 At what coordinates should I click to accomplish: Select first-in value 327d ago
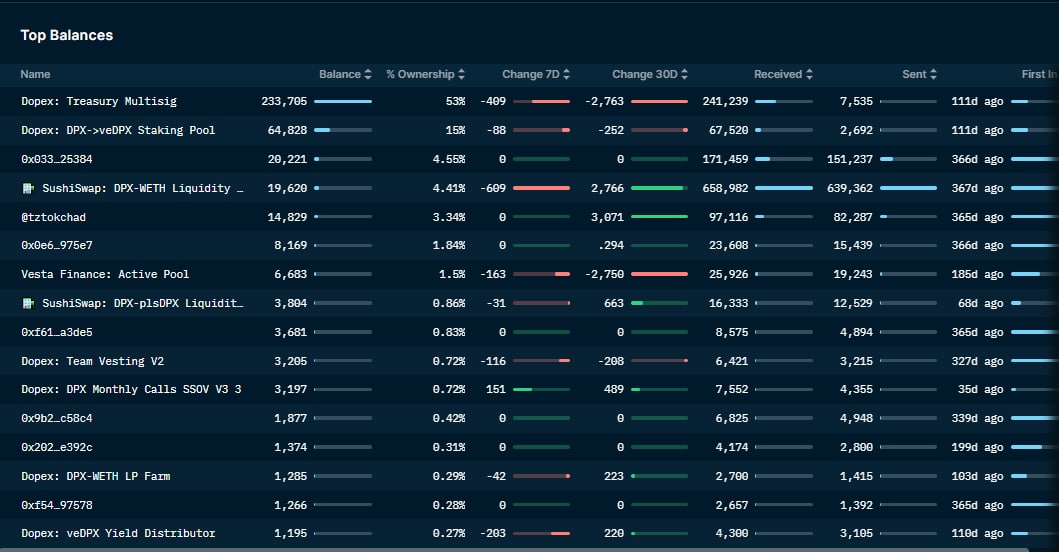click(977, 361)
